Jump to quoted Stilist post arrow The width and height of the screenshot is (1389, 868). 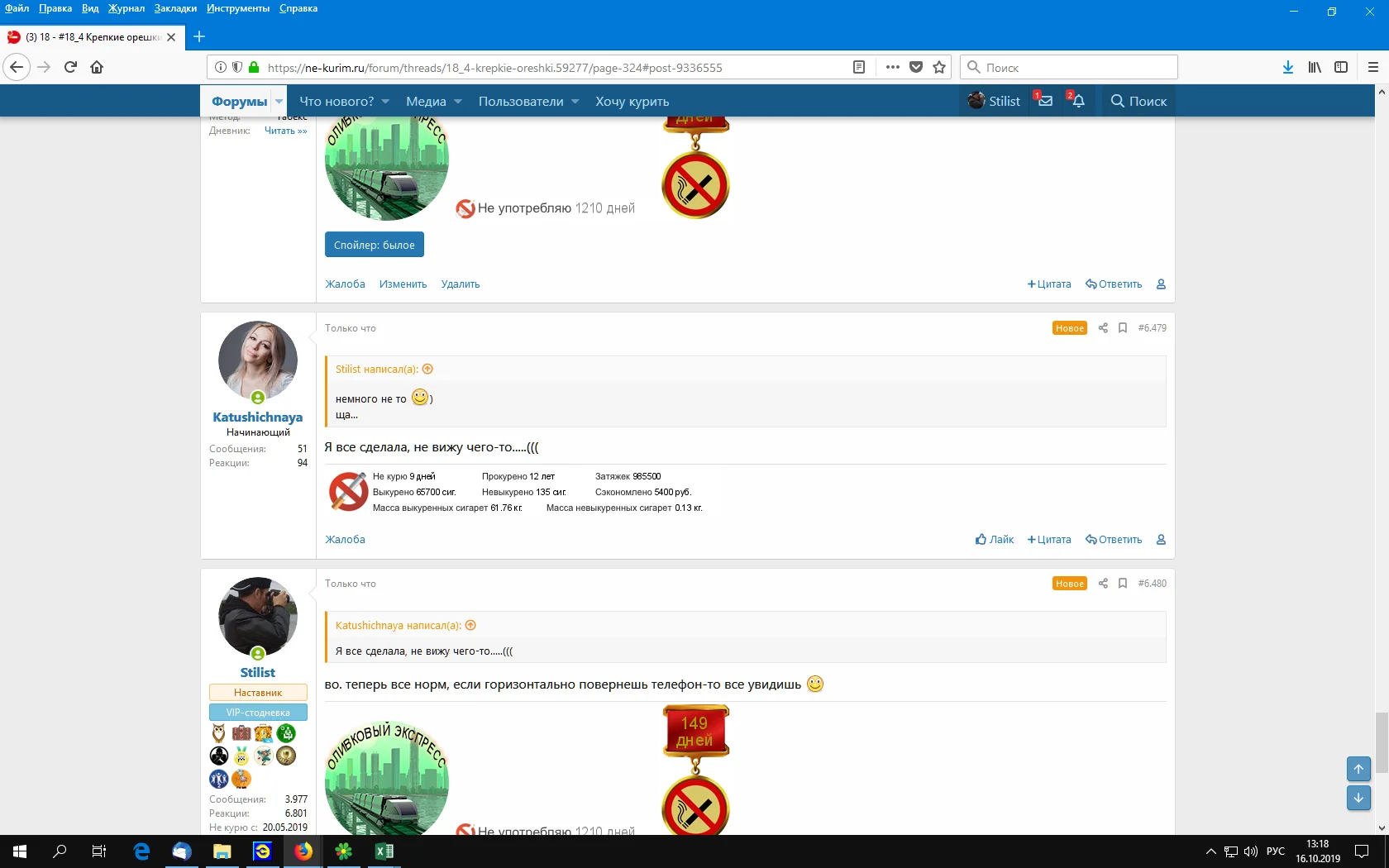[x=427, y=370]
